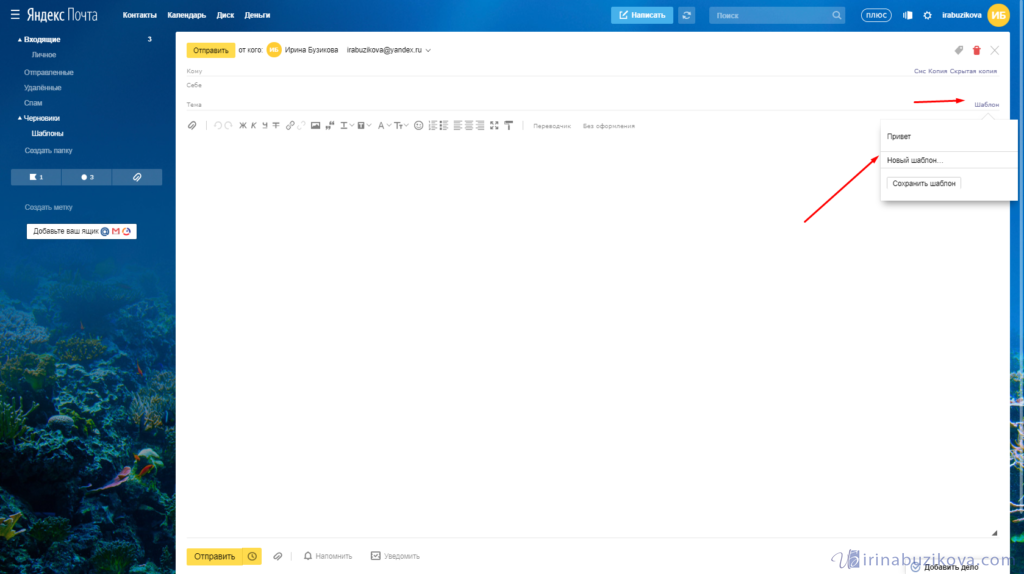This screenshot has width=1024, height=574.
Task: Toggle Без оформления plain text mode
Action: pos(609,126)
